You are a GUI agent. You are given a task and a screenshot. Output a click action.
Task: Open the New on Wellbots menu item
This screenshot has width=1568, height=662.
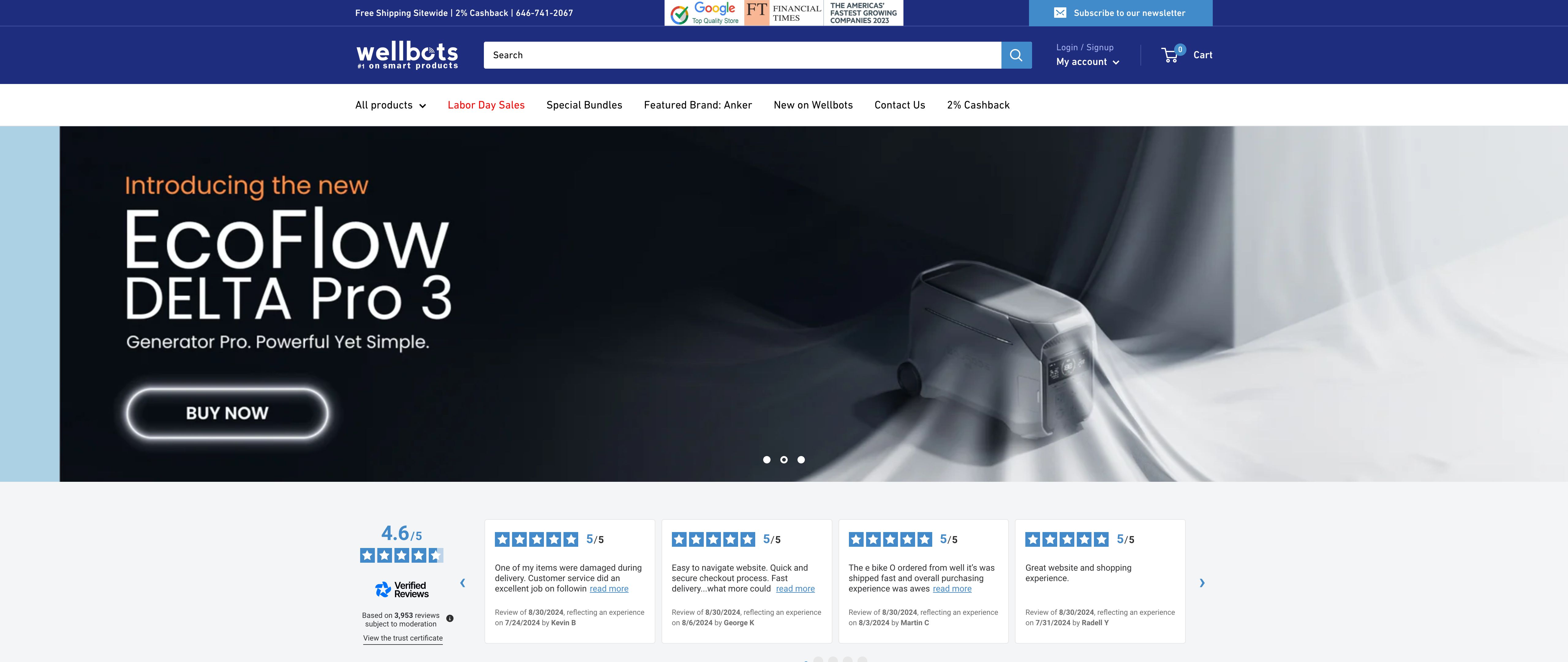(812, 105)
